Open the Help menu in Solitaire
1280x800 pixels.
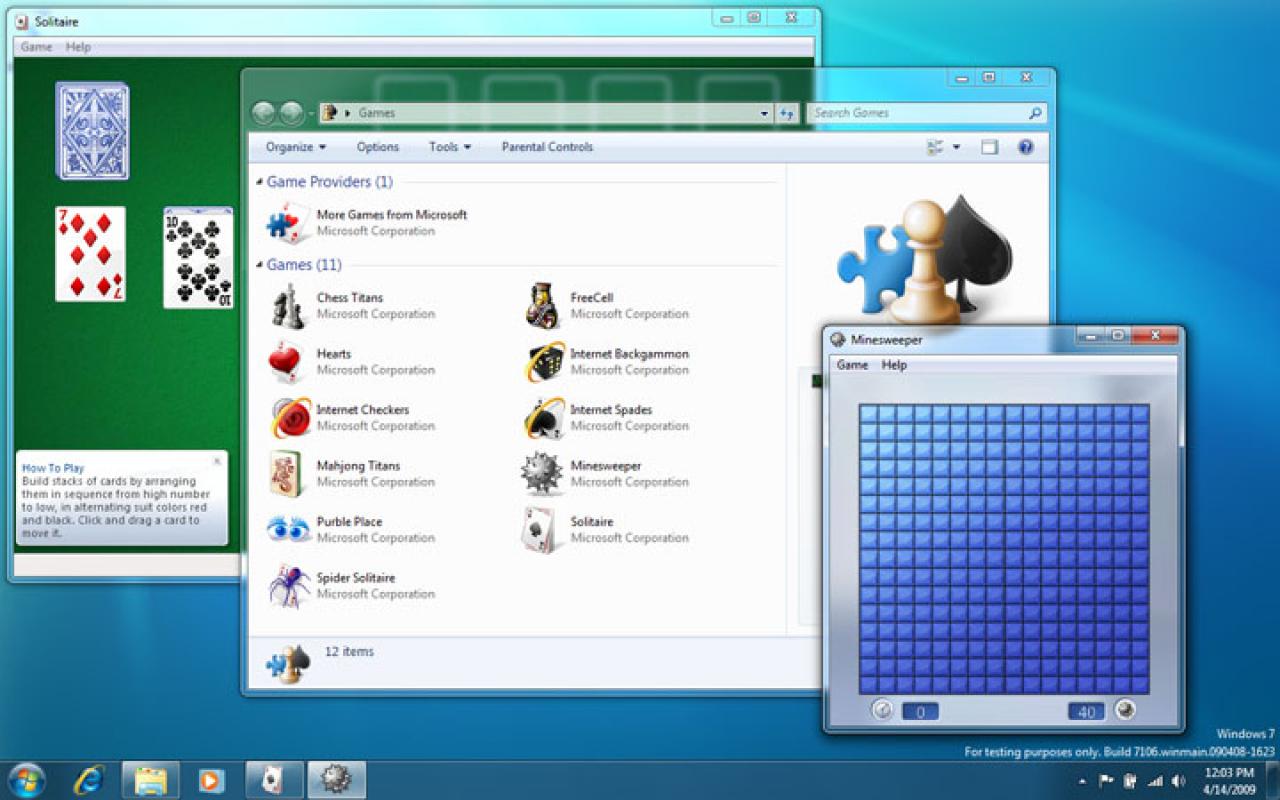(x=78, y=47)
